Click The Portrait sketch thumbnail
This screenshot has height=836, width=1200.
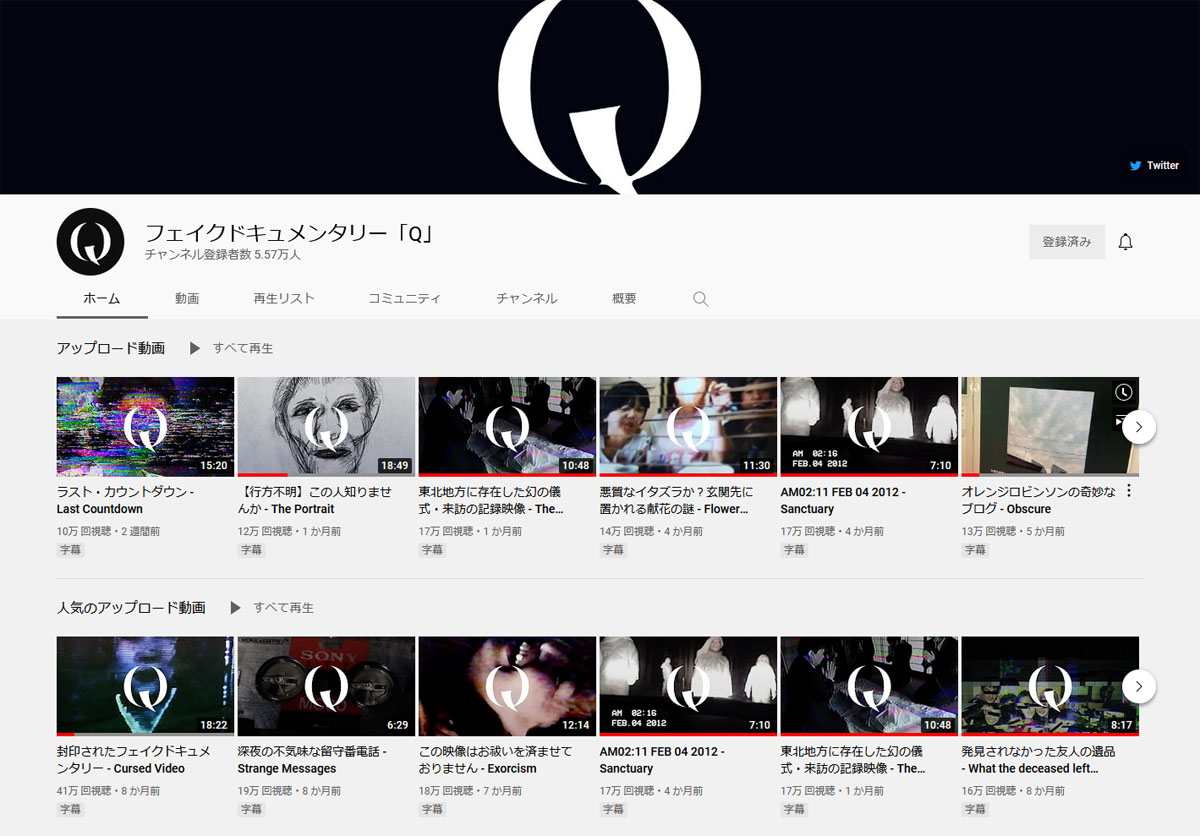pos(326,426)
